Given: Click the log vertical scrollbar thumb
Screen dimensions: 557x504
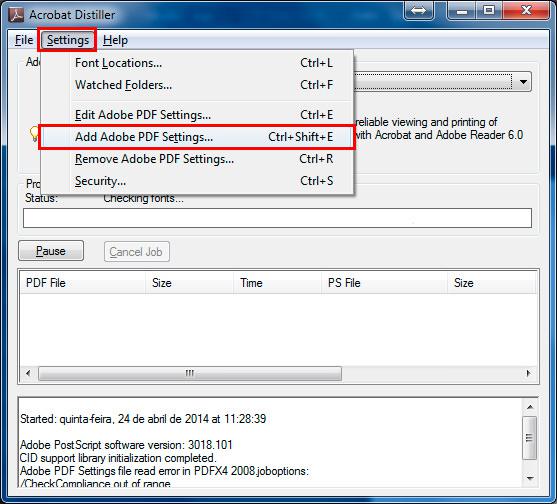Looking at the screenshot, I should (x=530, y=438).
